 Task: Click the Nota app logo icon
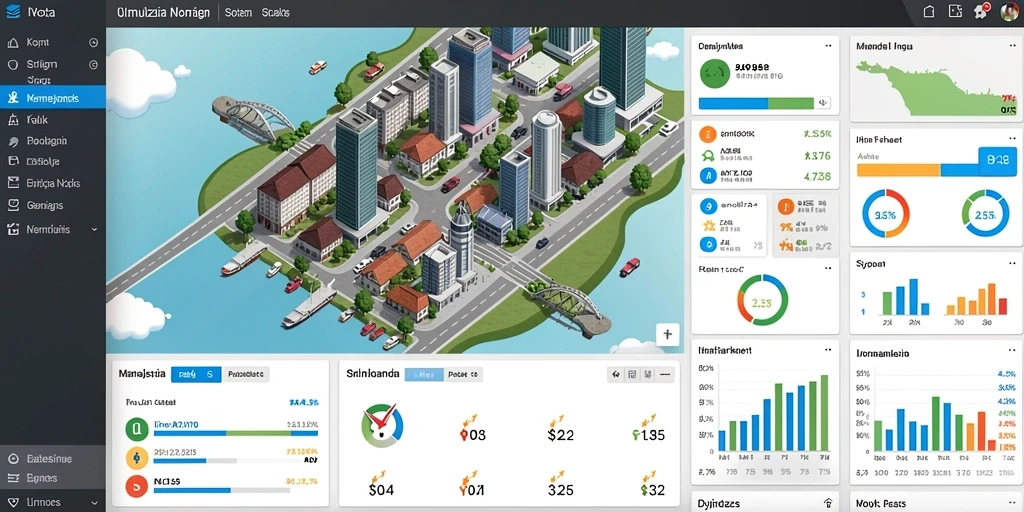12,12
